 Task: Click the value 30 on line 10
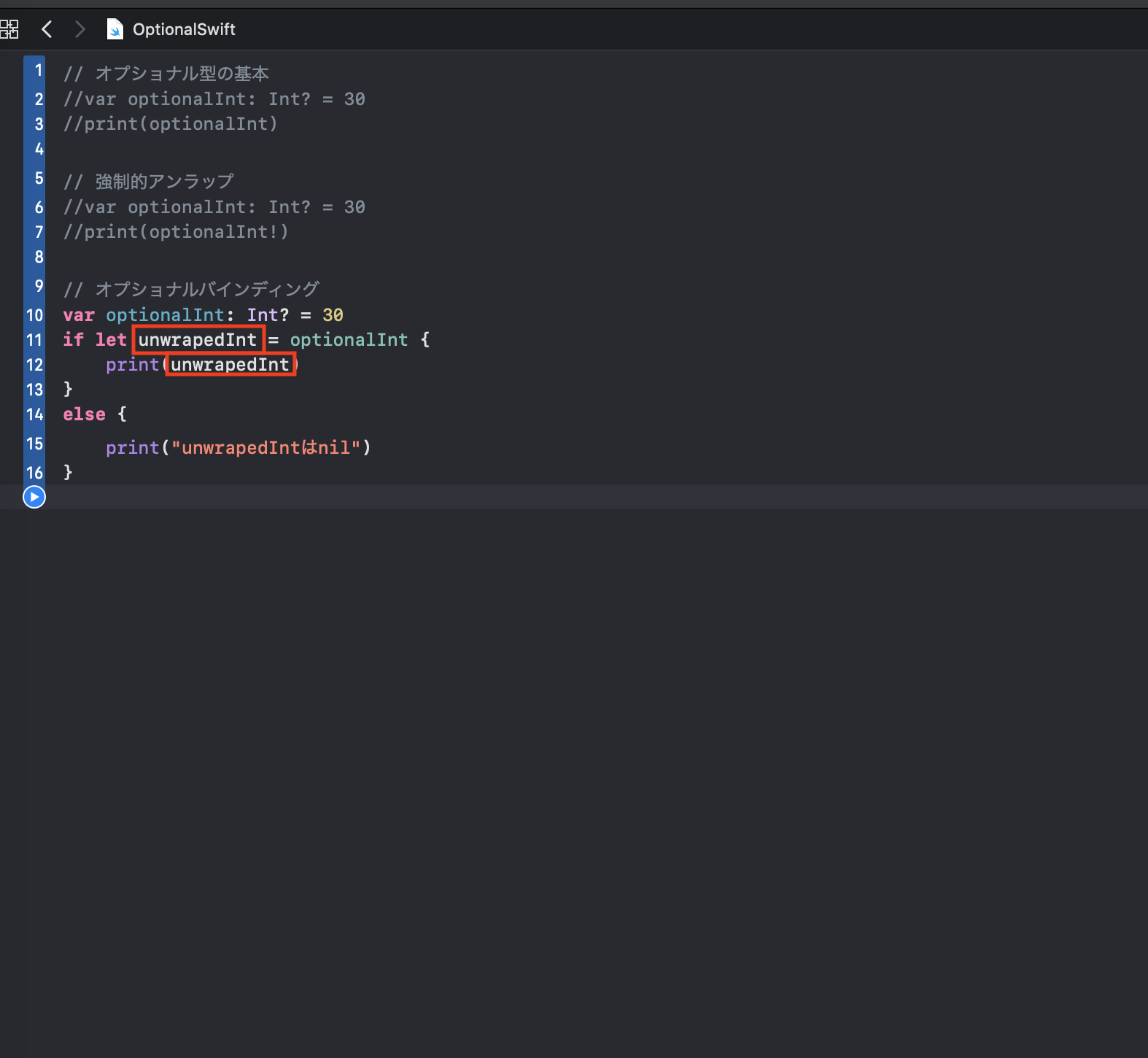click(333, 315)
